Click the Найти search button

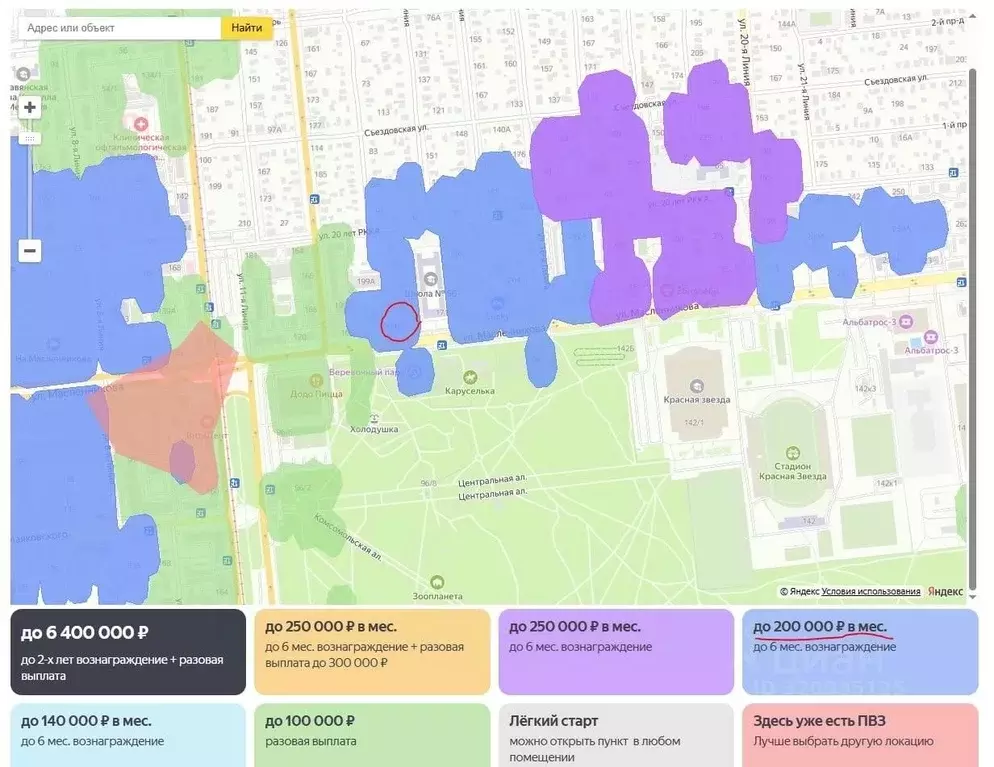pyautogui.click(x=247, y=28)
